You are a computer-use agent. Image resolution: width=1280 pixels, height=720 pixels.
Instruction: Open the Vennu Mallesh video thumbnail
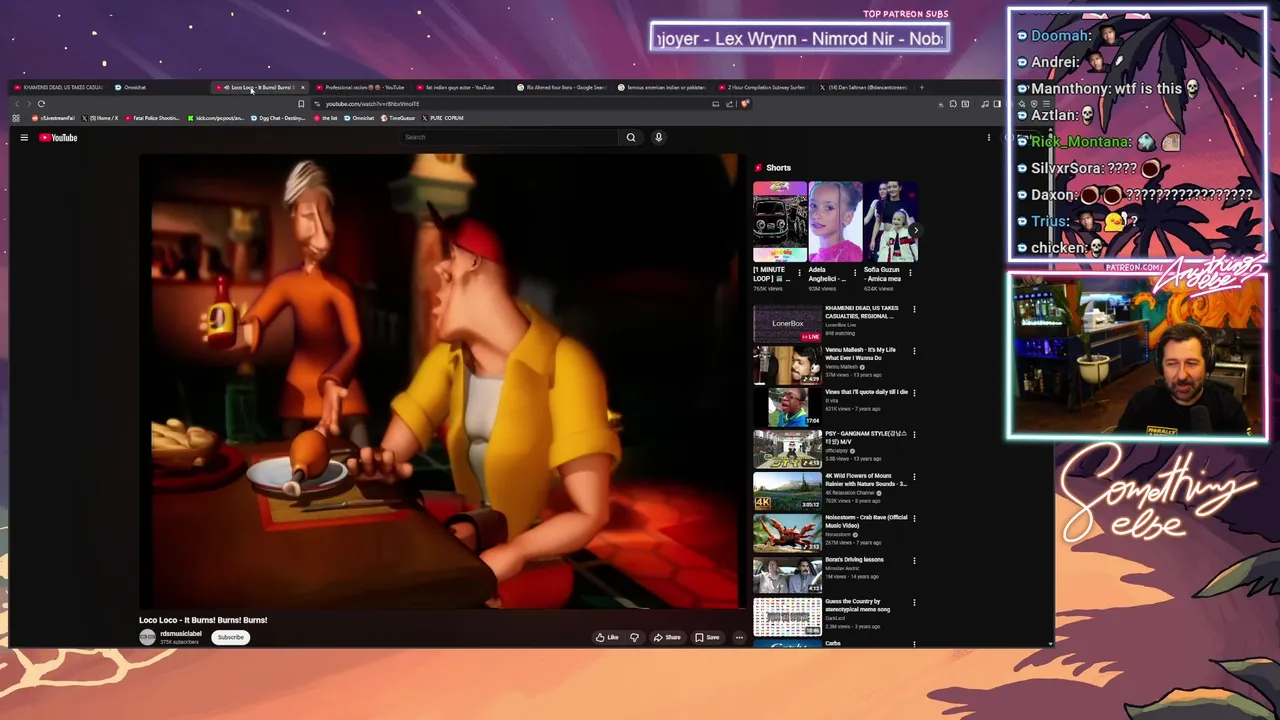[787, 366]
